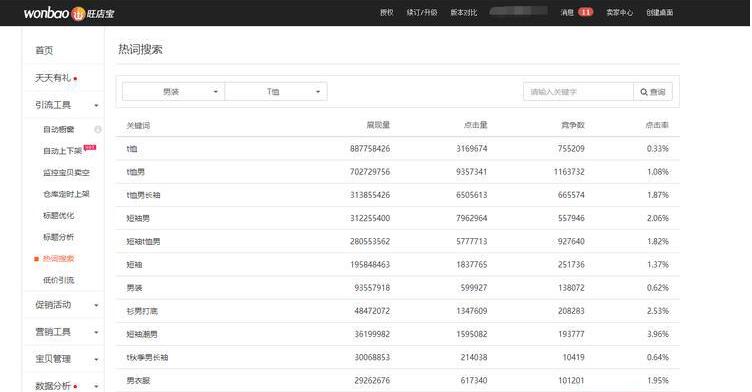Click the 续订/升级 link in the top bar
Screen dimensions: 752x392
(422, 12)
